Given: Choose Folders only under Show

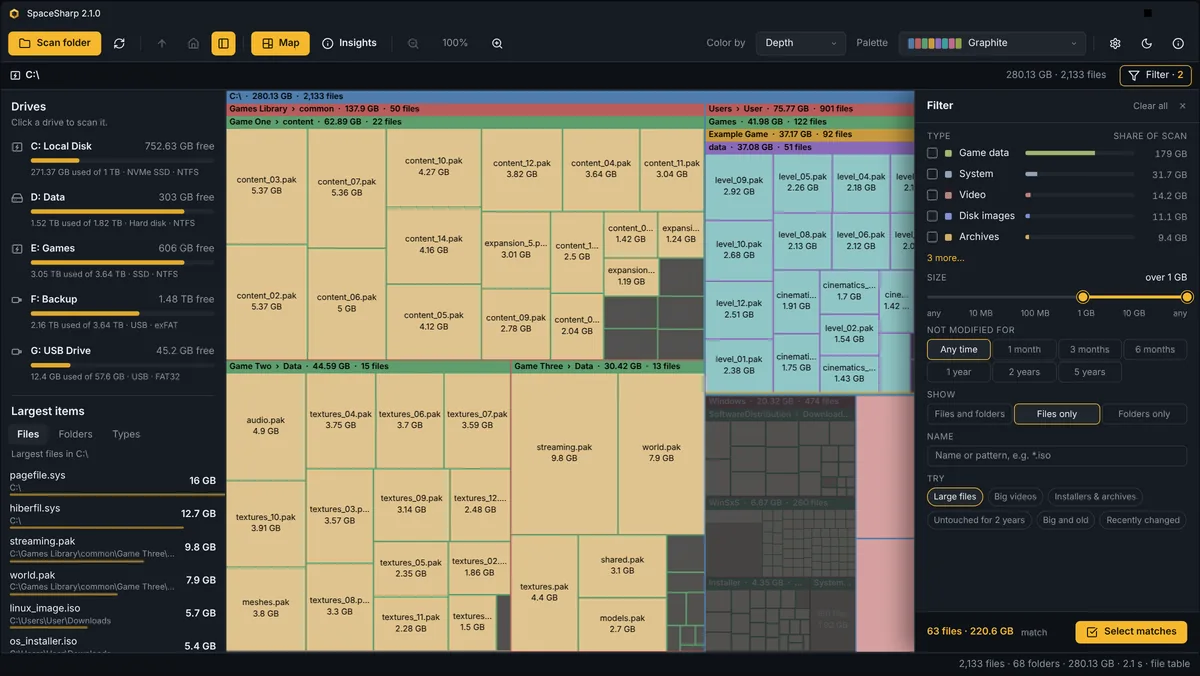Looking at the screenshot, I should point(1144,414).
